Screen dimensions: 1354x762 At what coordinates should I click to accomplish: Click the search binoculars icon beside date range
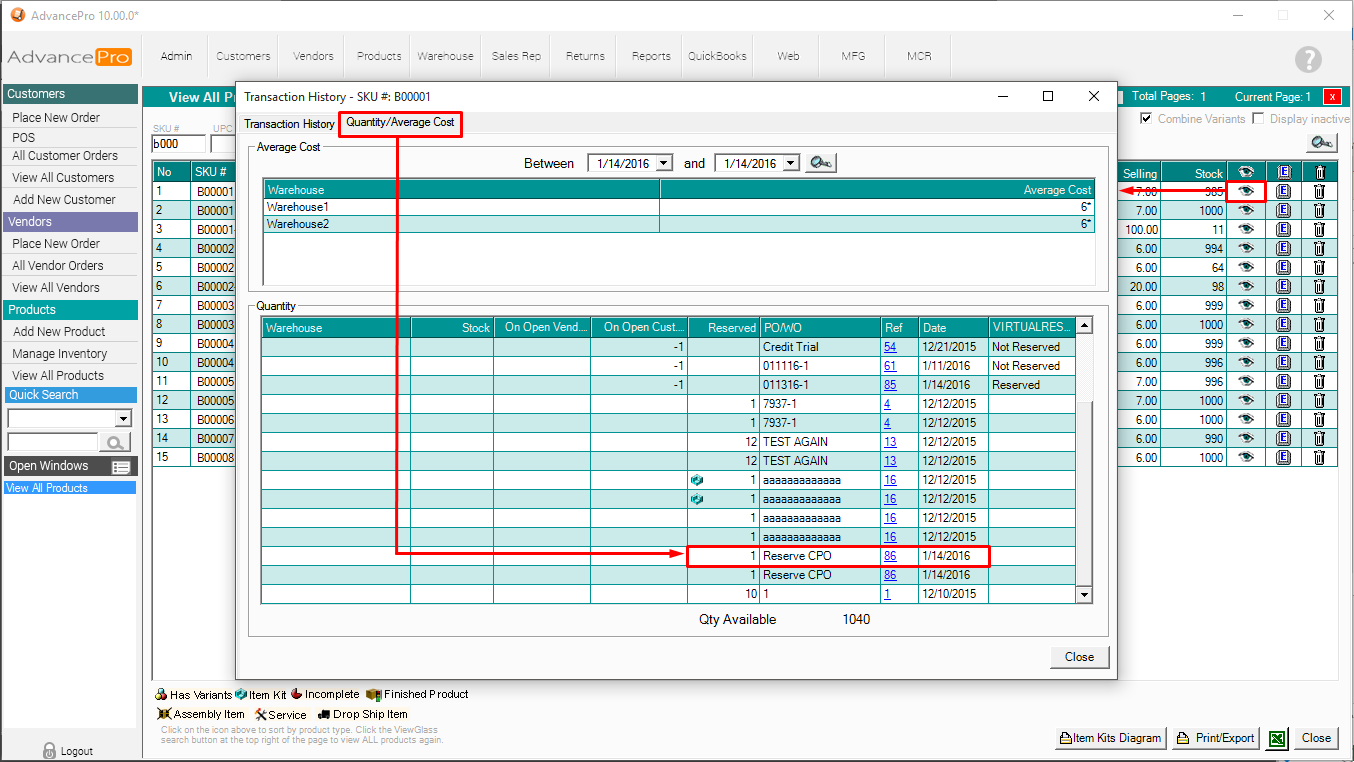pyautogui.click(x=820, y=163)
